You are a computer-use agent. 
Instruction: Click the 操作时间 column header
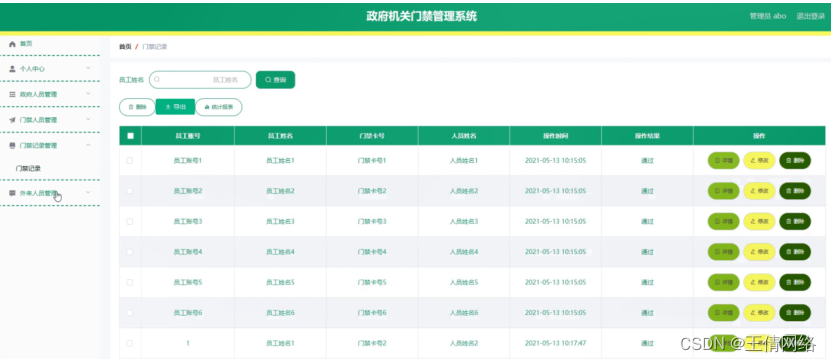pyautogui.click(x=556, y=136)
